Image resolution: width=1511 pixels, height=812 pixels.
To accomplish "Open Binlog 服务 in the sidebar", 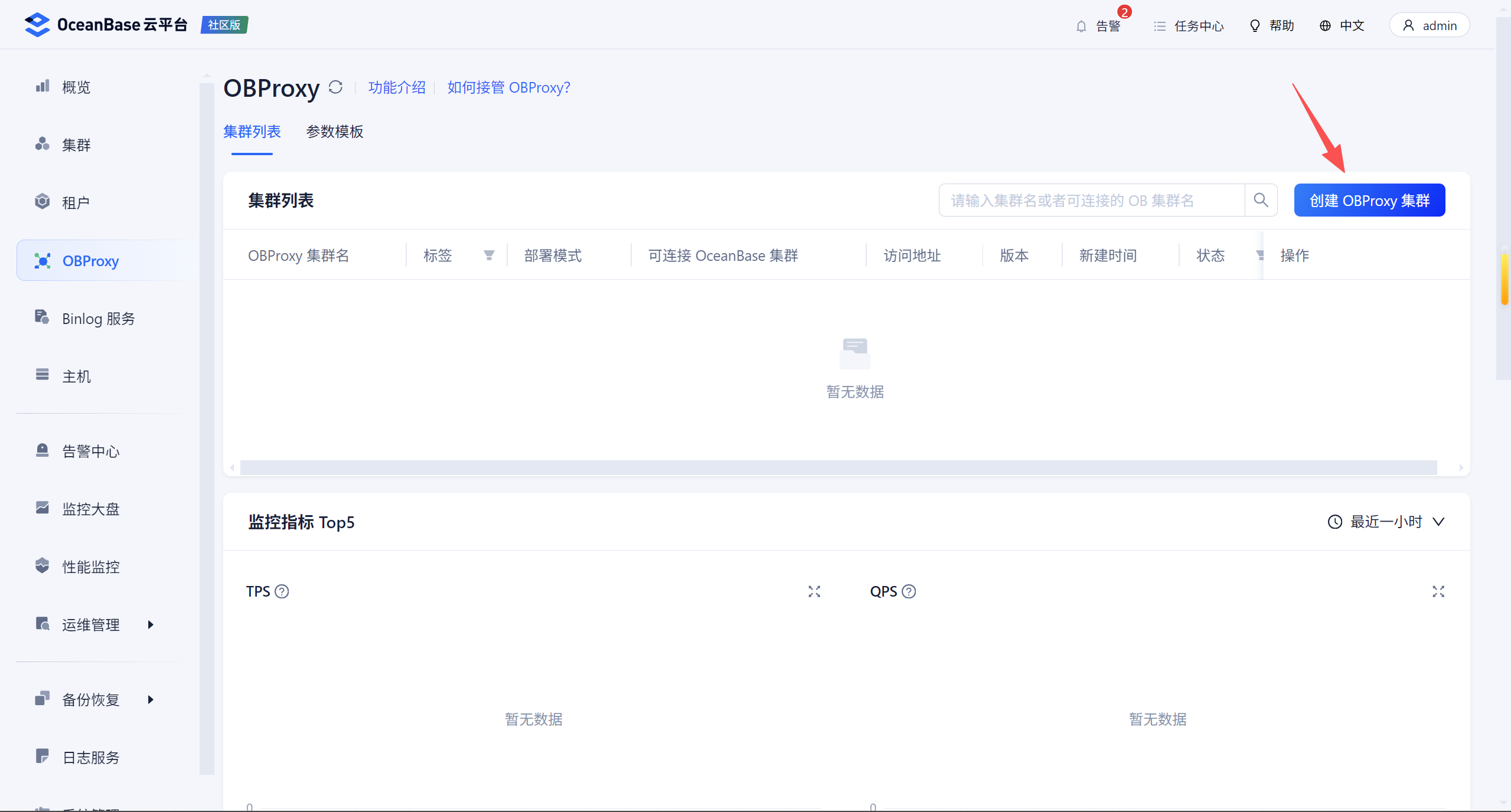I will point(98,319).
